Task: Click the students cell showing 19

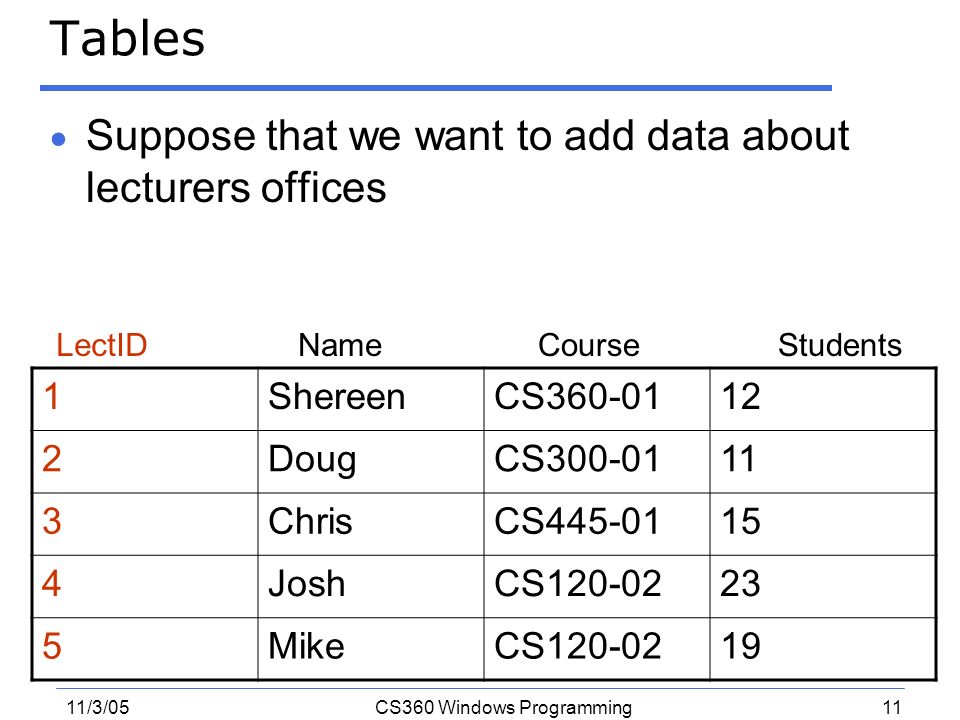Action: tap(823, 649)
